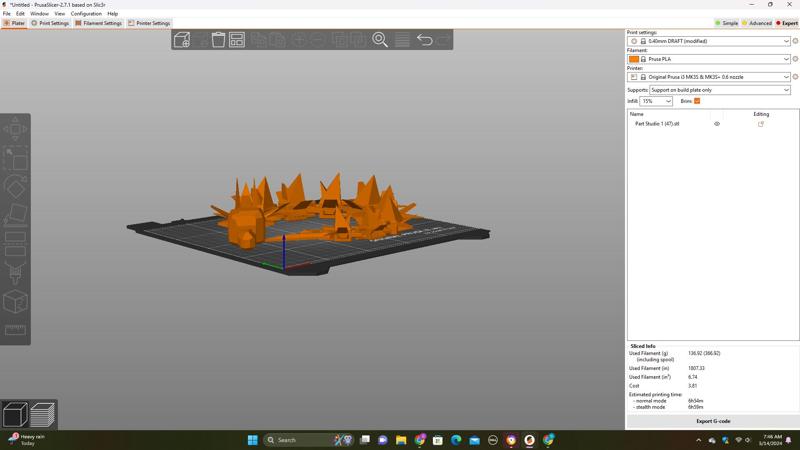
Task: Switch to the Printer Settings tab
Action: pos(149,23)
